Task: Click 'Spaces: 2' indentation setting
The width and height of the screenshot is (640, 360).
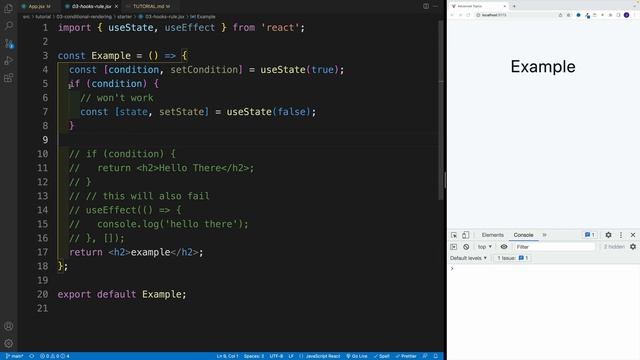Action: click(x=254, y=356)
